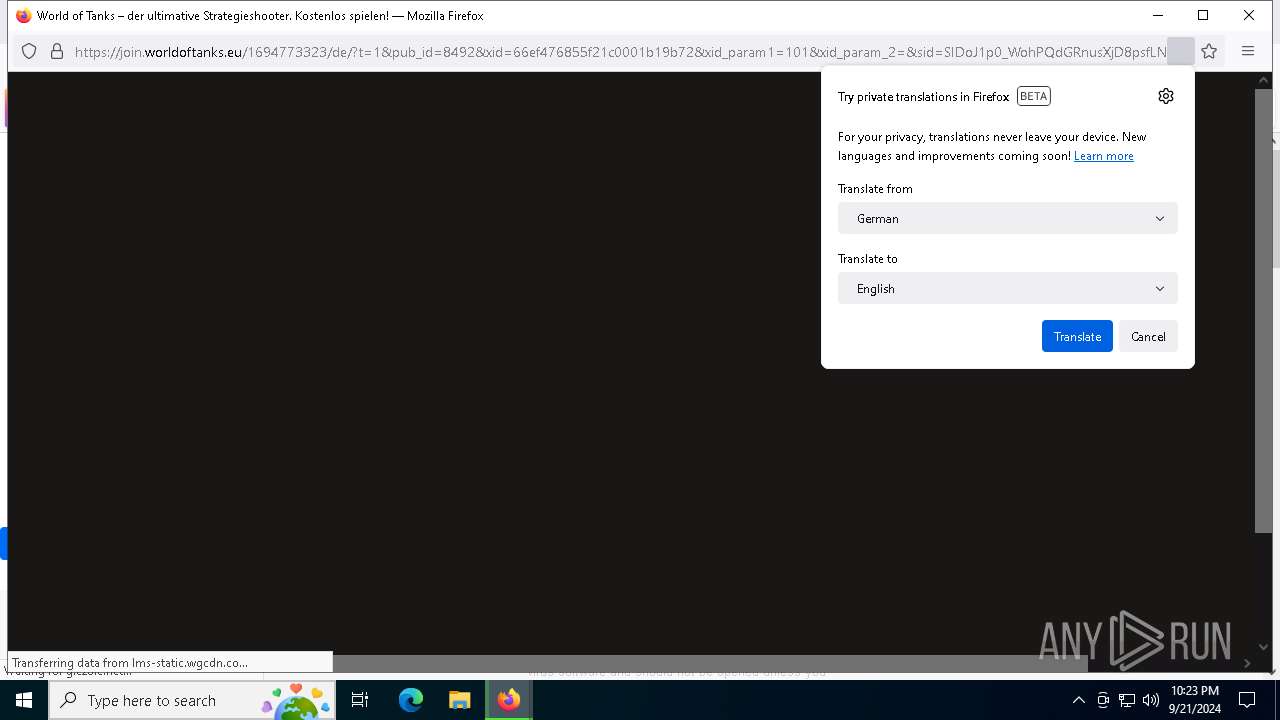Cancel the translation popup
Image resolution: width=1280 pixels, height=720 pixels.
1148,336
